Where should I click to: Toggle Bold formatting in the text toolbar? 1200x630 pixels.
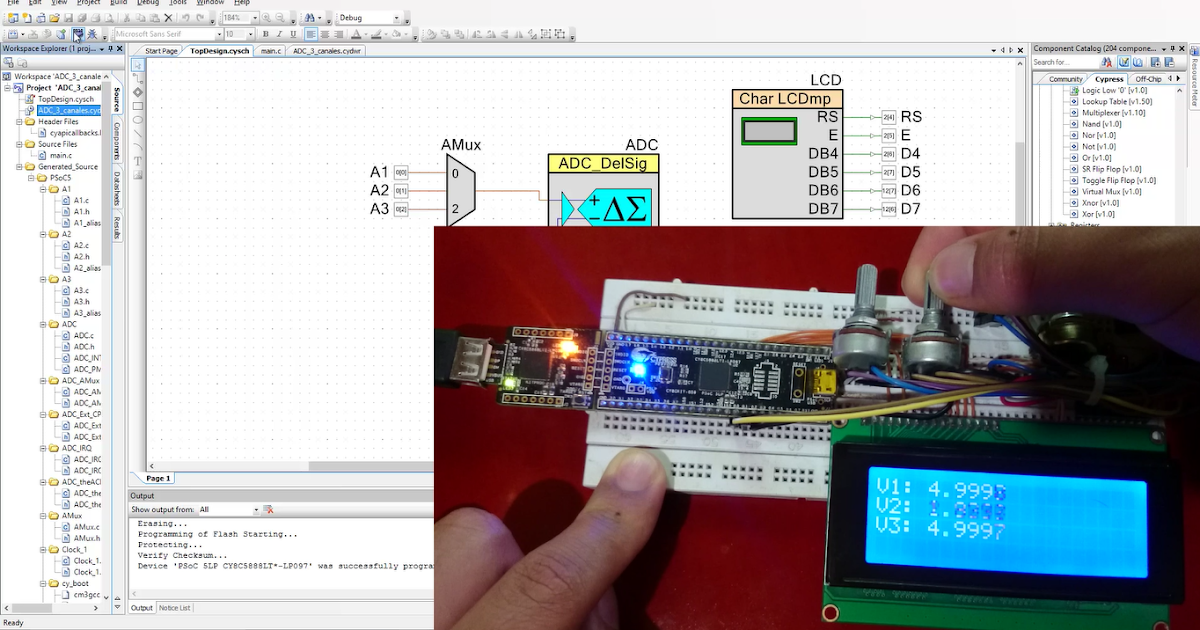[x=265, y=33]
